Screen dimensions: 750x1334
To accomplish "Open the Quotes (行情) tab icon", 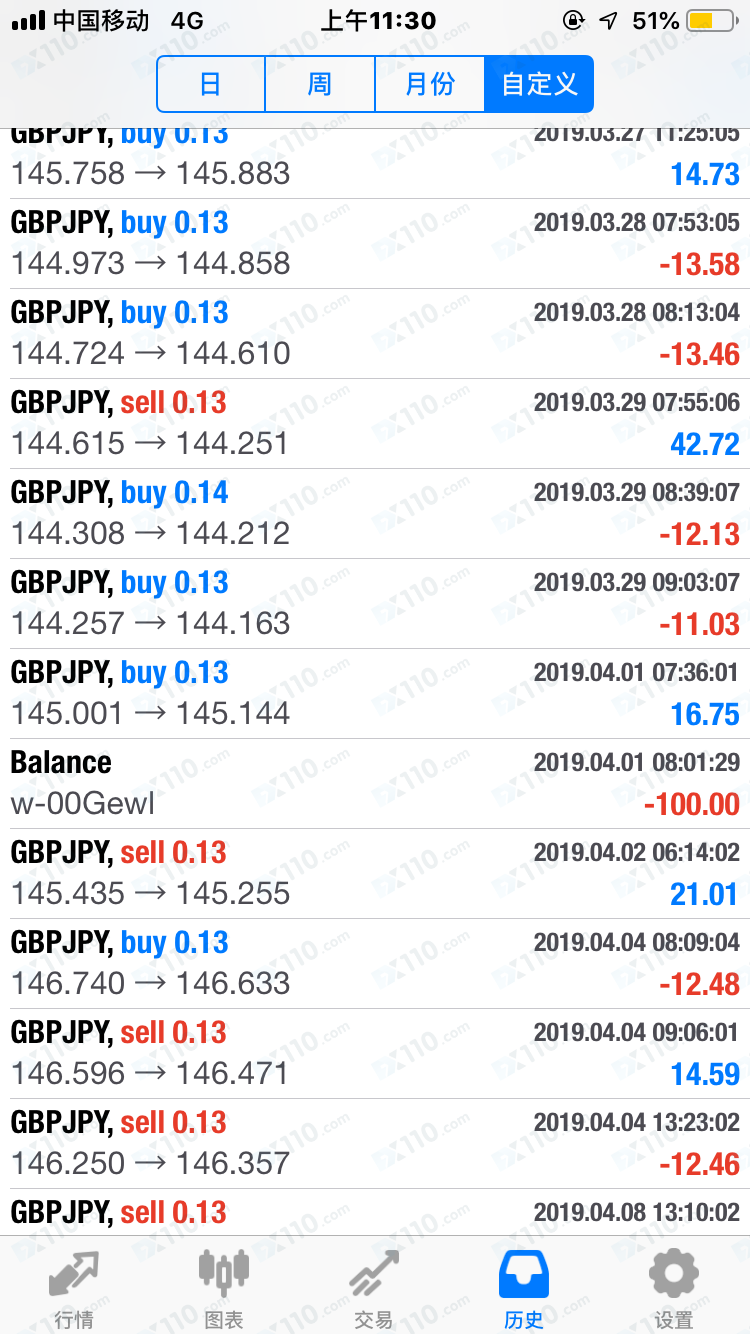I will pos(74,1274).
